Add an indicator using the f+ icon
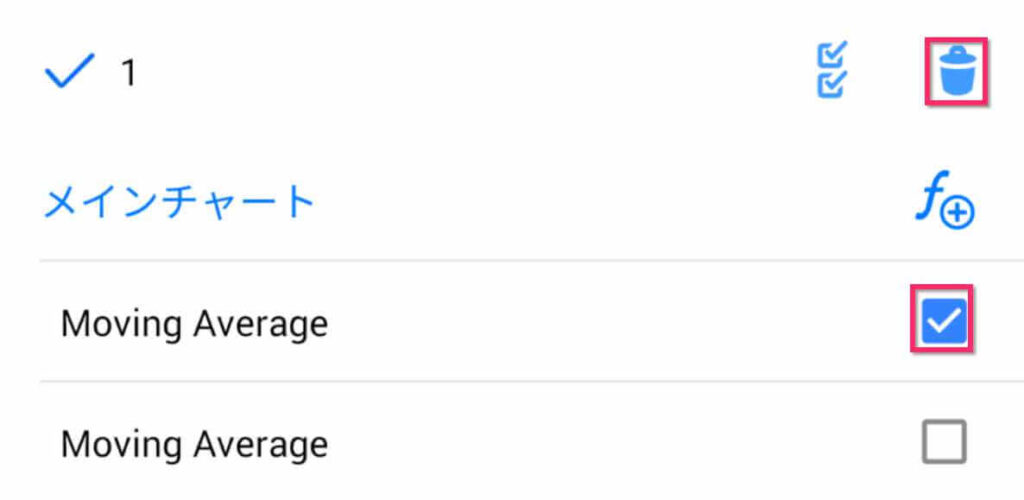This screenshot has width=1024, height=500. click(x=943, y=204)
